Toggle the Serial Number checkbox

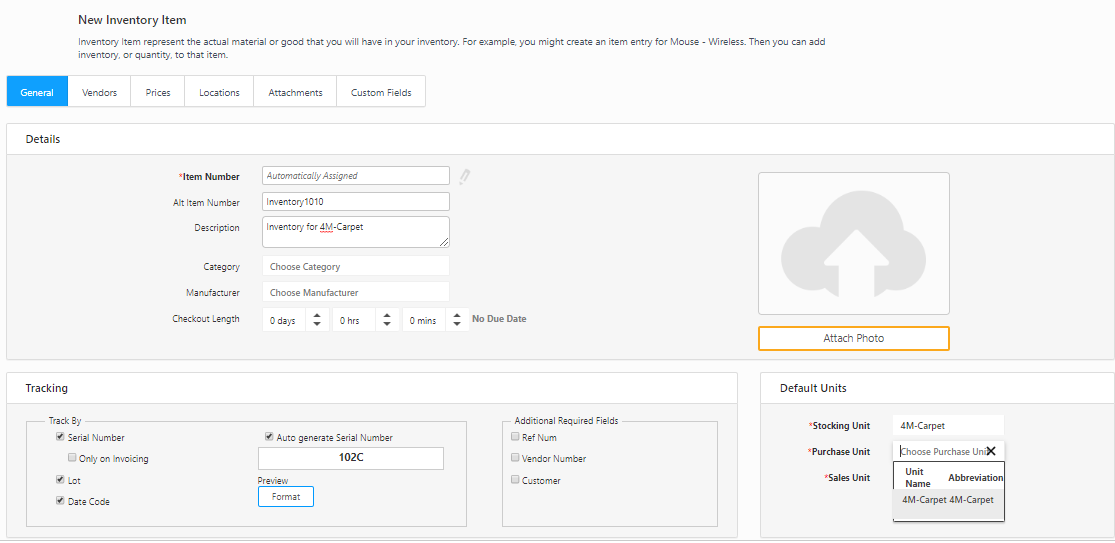[61, 438]
